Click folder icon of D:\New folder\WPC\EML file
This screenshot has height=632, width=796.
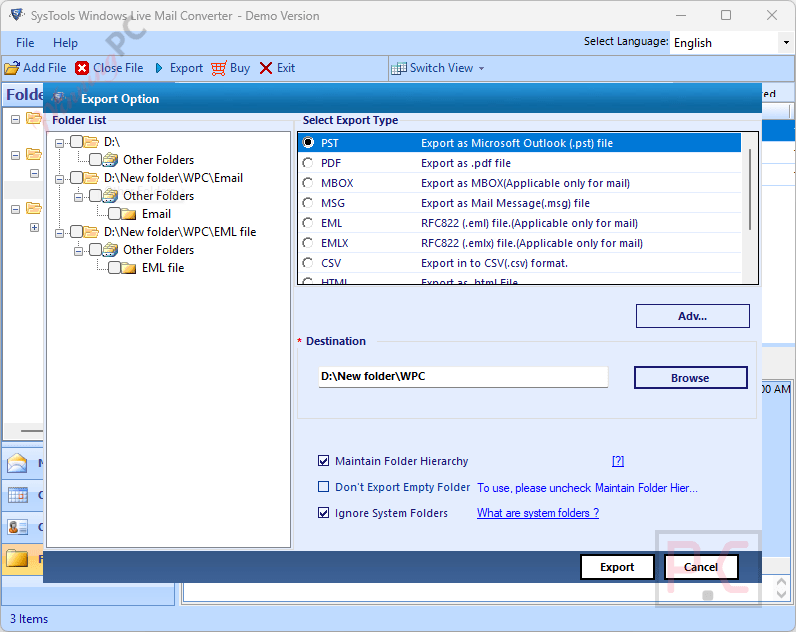point(91,231)
